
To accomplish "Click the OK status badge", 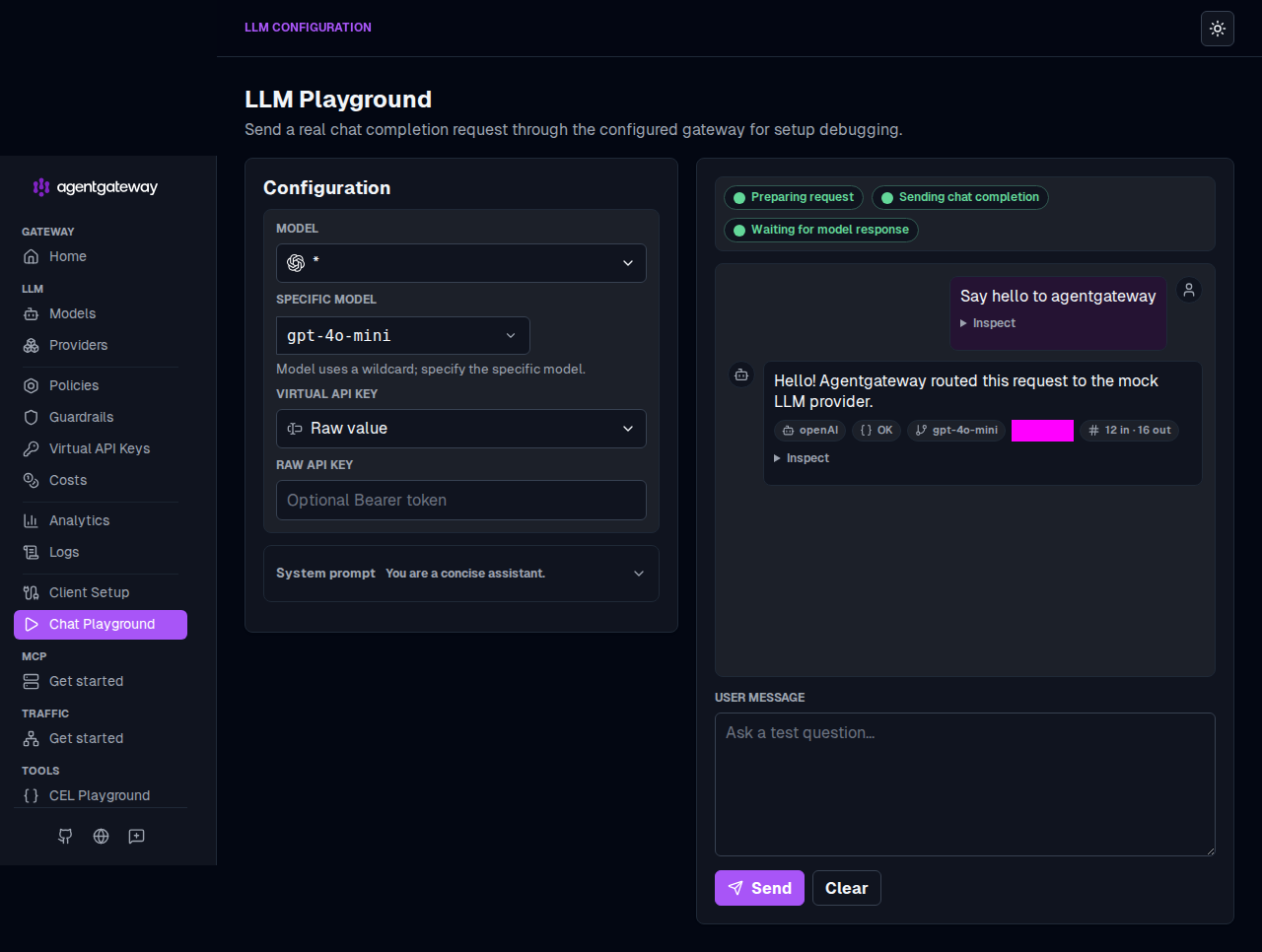I will click(x=876, y=431).
